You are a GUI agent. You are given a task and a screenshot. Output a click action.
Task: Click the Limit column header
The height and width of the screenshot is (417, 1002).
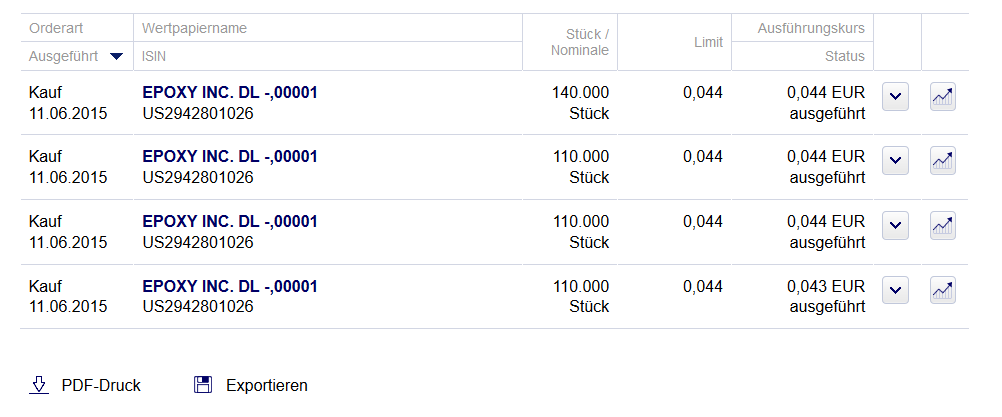pos(708,43)
